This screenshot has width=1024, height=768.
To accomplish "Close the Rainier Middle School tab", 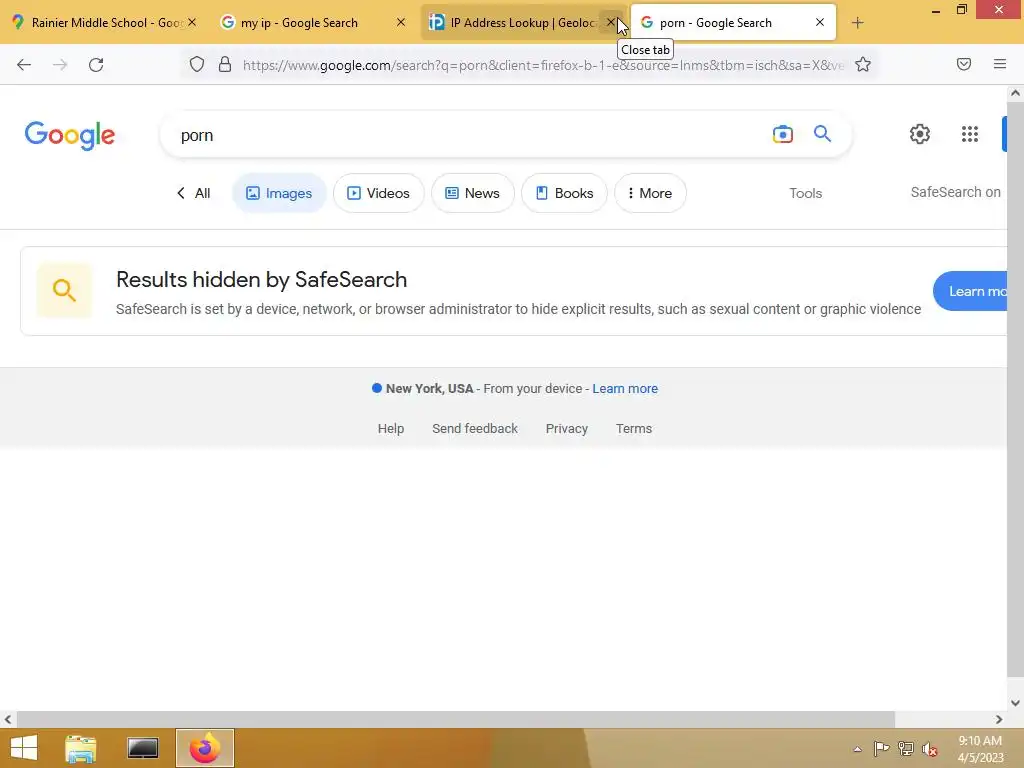I will click(192, 22).
